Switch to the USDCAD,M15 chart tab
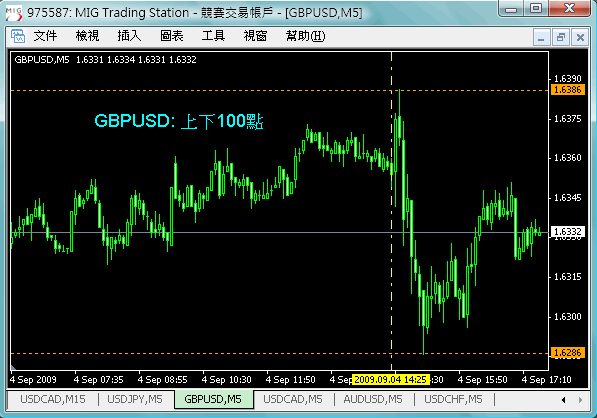Viewport: 597px width, 418px height. [x=53, y=399]
